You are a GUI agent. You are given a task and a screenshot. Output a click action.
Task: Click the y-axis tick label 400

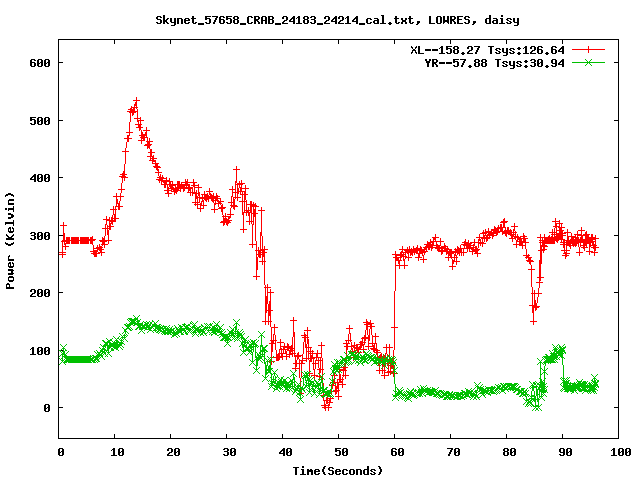point(40,178)
